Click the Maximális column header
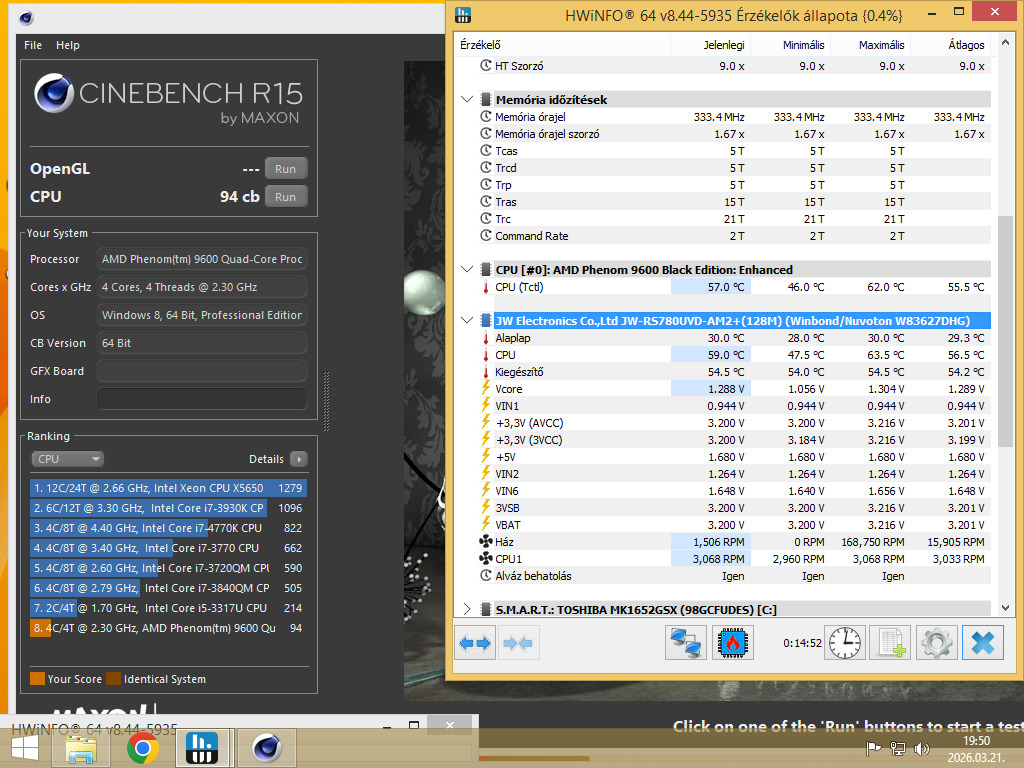This screenshot has width=1024, height=768. (x=871, y=45)
